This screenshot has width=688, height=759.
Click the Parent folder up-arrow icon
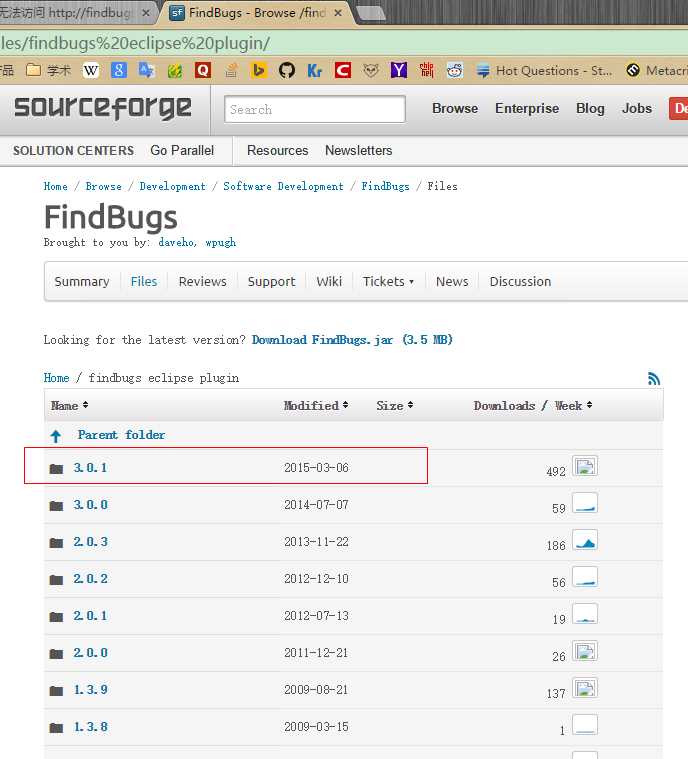(x=56, y=436)
